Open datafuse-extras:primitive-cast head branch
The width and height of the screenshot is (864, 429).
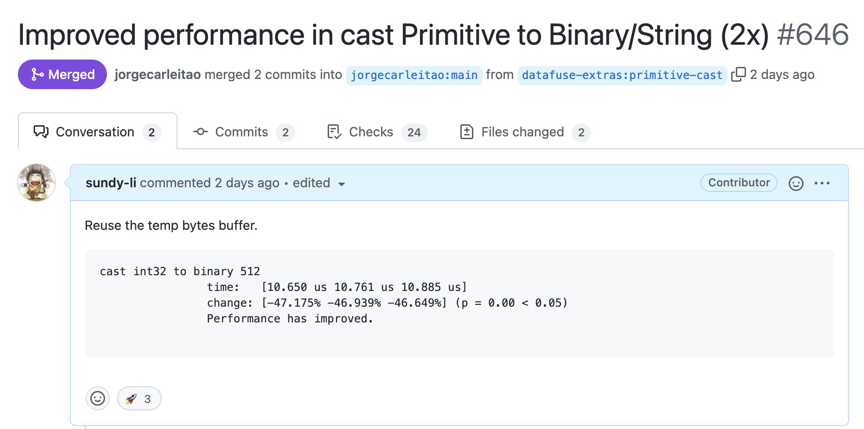tap(622, 75)
